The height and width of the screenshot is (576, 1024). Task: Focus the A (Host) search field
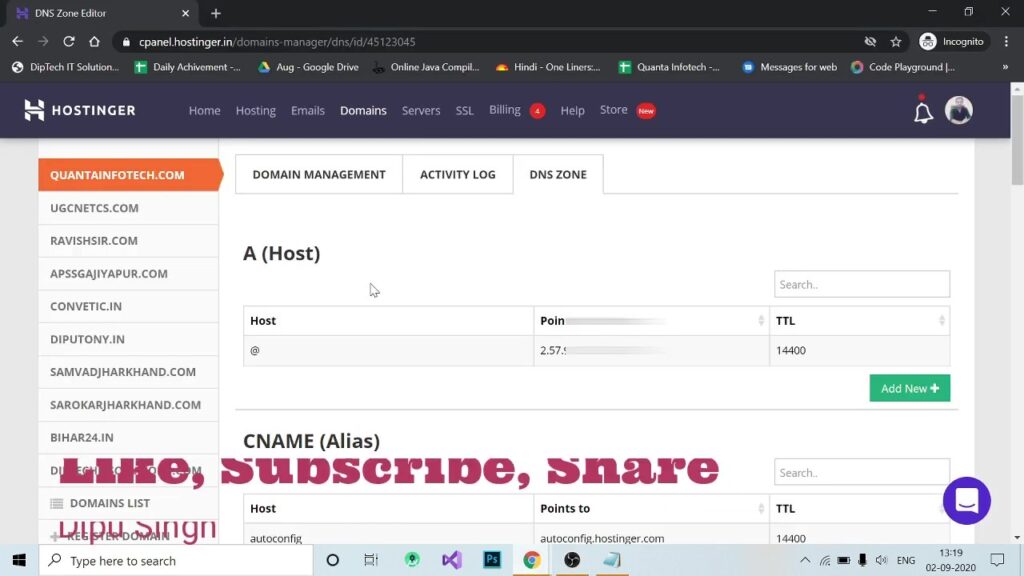[x=862, y=284]
